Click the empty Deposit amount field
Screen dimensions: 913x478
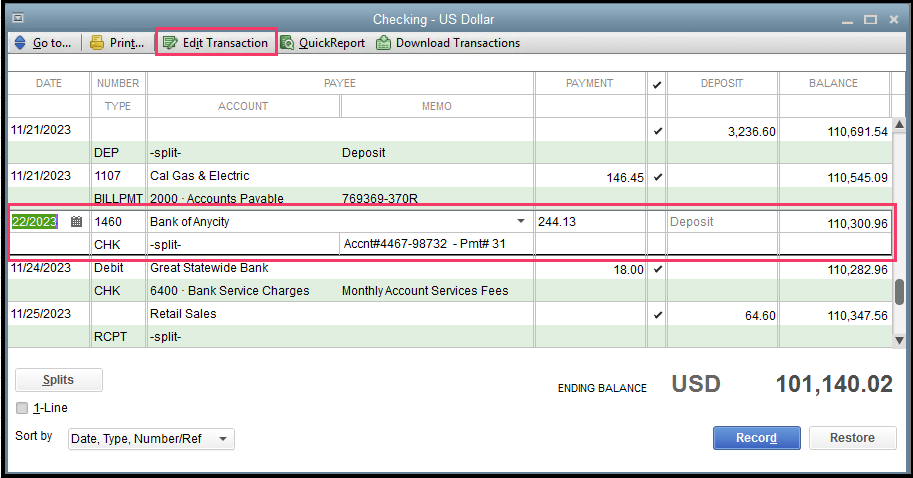722,222
